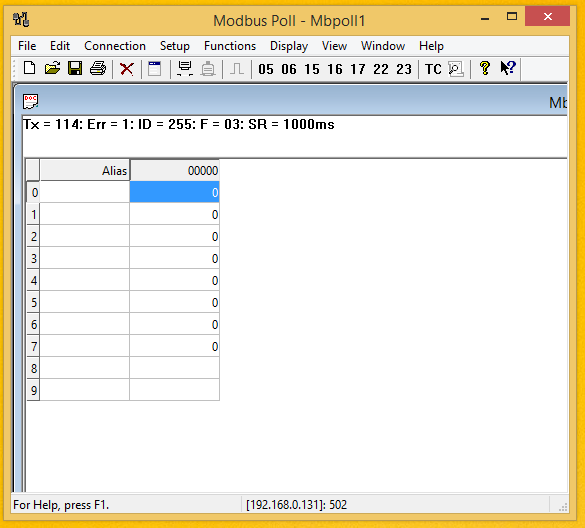Click function 06 write single register

click(289, 69)
